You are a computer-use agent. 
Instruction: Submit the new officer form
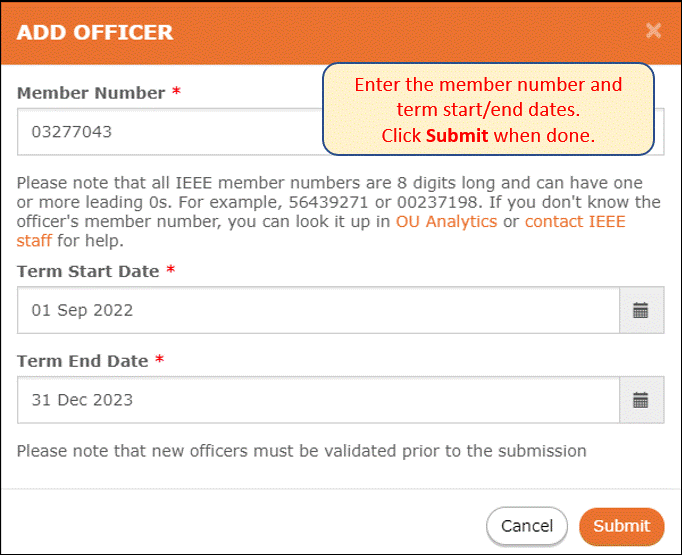[622, 526]
